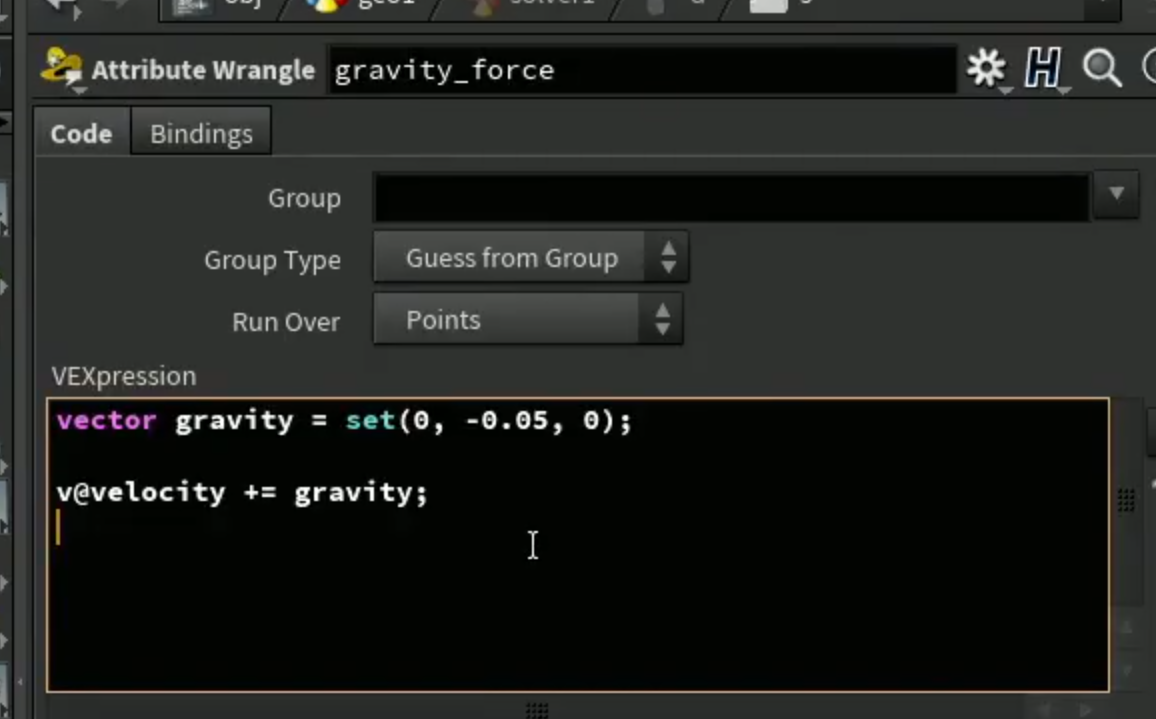The image size is (1156, 719).
Task: Open the Group selector dropdown arrow
Action: [1116, 194]
